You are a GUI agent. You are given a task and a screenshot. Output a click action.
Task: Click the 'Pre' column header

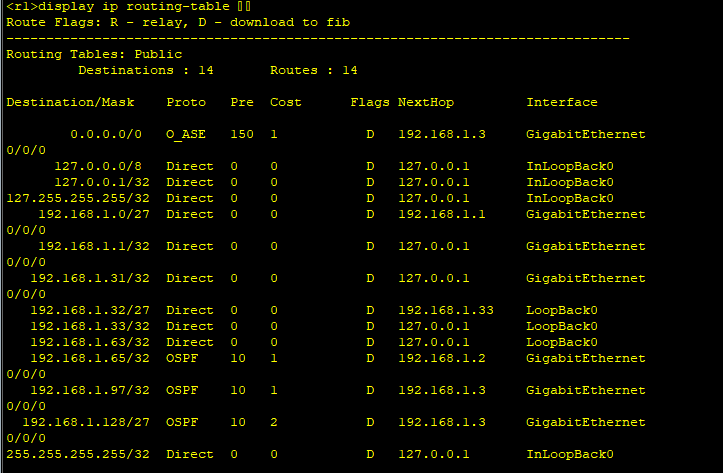242,102
